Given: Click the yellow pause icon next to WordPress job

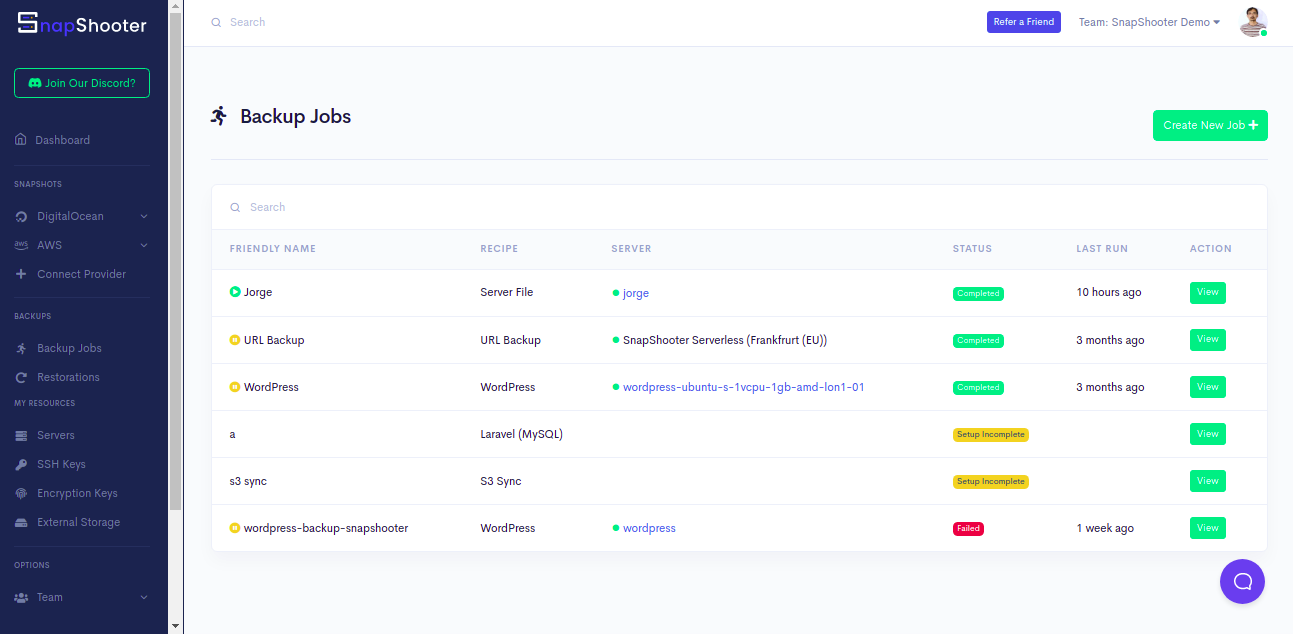Looking at the screenshot, I should pos(235,387).
